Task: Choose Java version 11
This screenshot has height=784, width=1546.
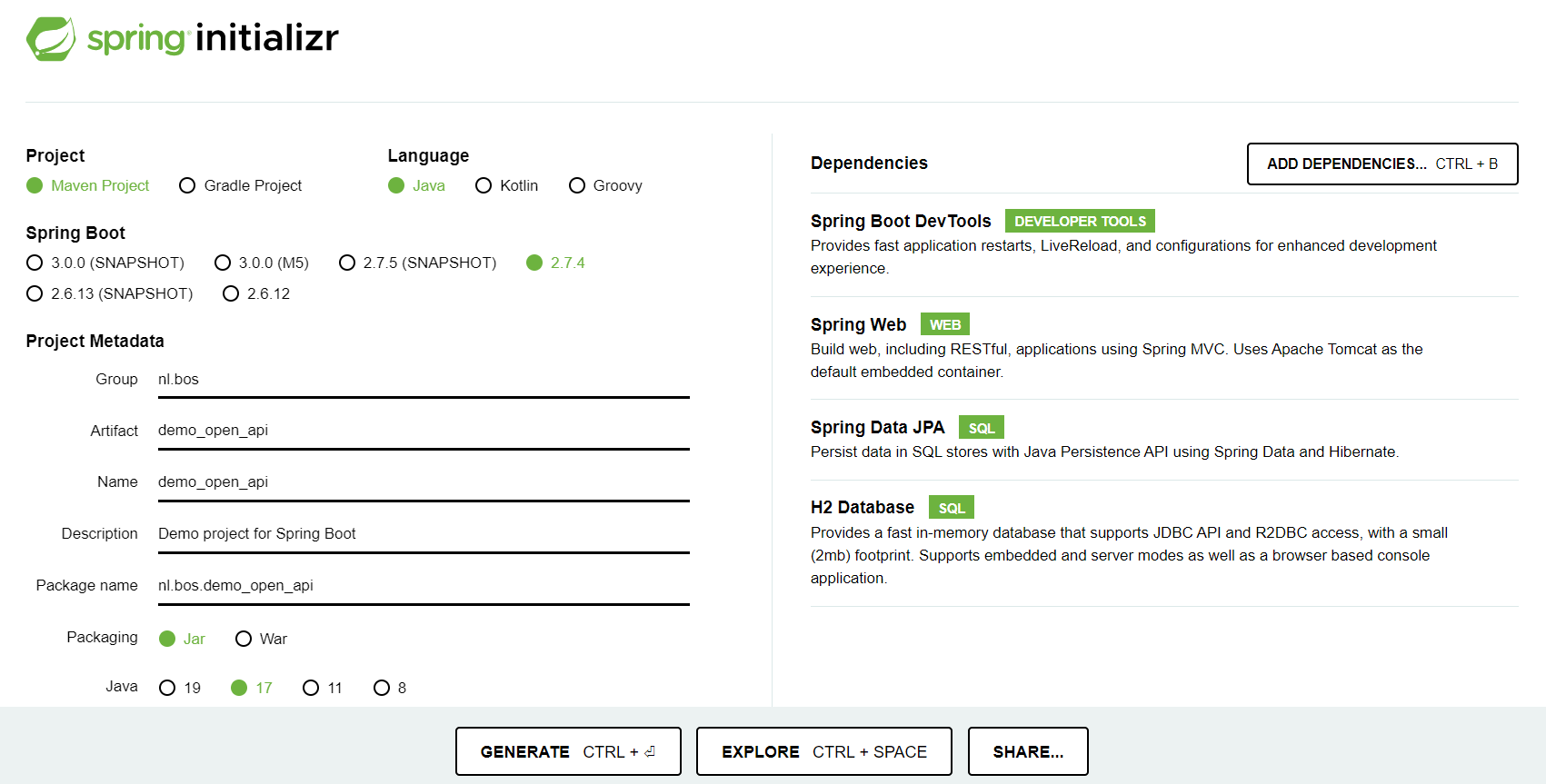Action: click(311, 689)
